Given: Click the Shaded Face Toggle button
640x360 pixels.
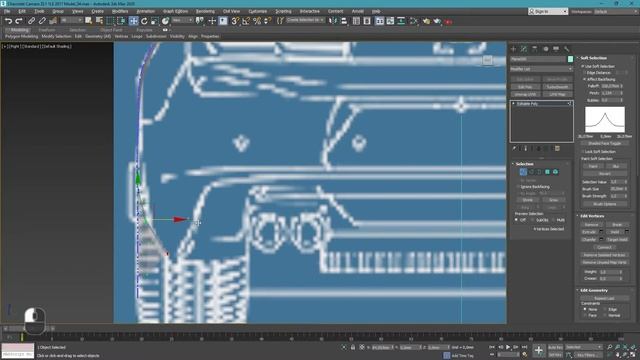Looking at the screenshot, I should coord(604,144).
